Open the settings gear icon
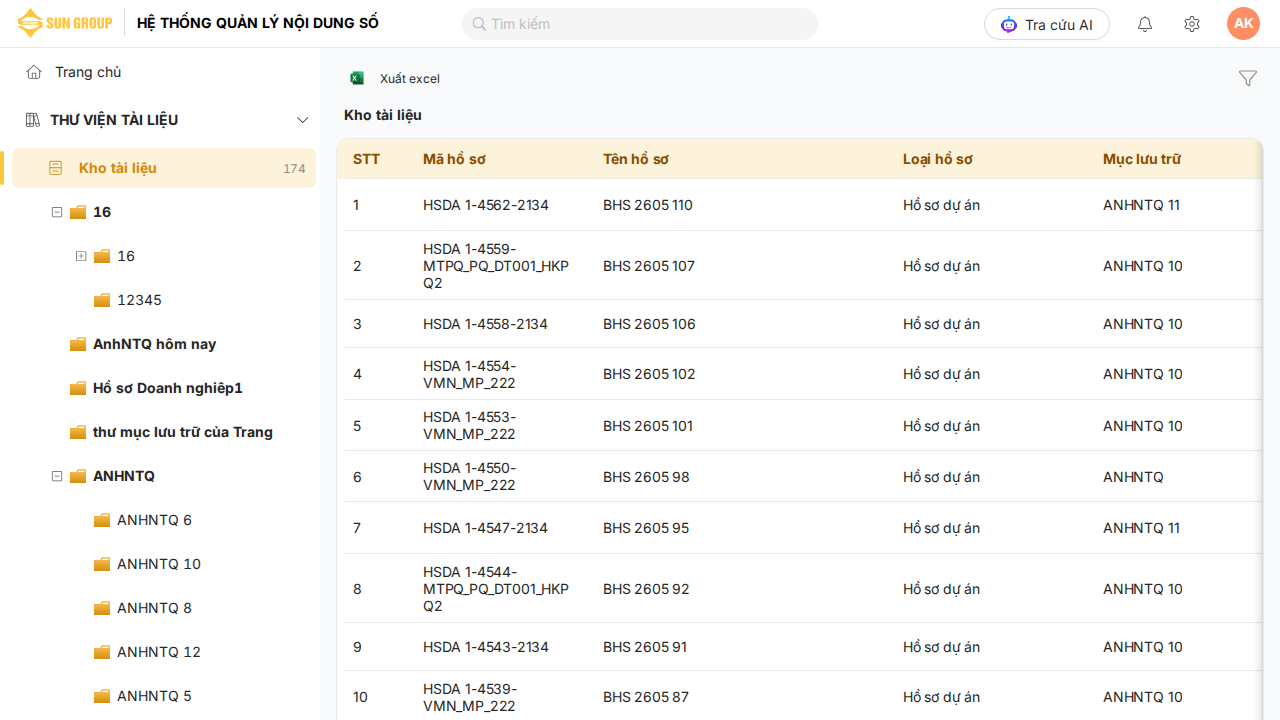The height and width of the screenshot is (720, 1280). coord(1192,24)
